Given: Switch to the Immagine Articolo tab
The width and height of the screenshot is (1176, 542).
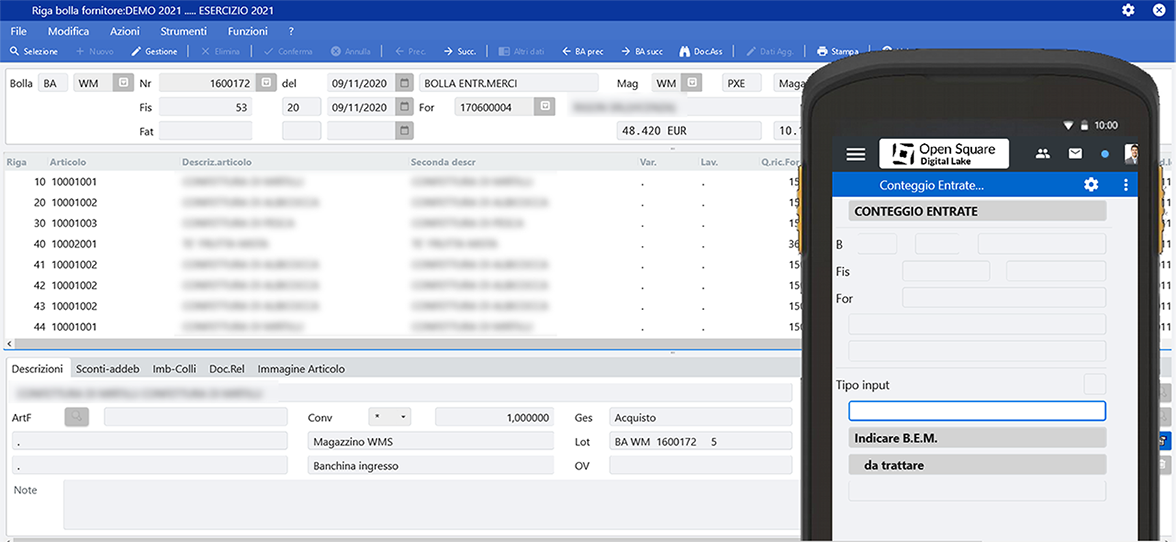Looking at the screenshot, I should [x=302, y=369].
